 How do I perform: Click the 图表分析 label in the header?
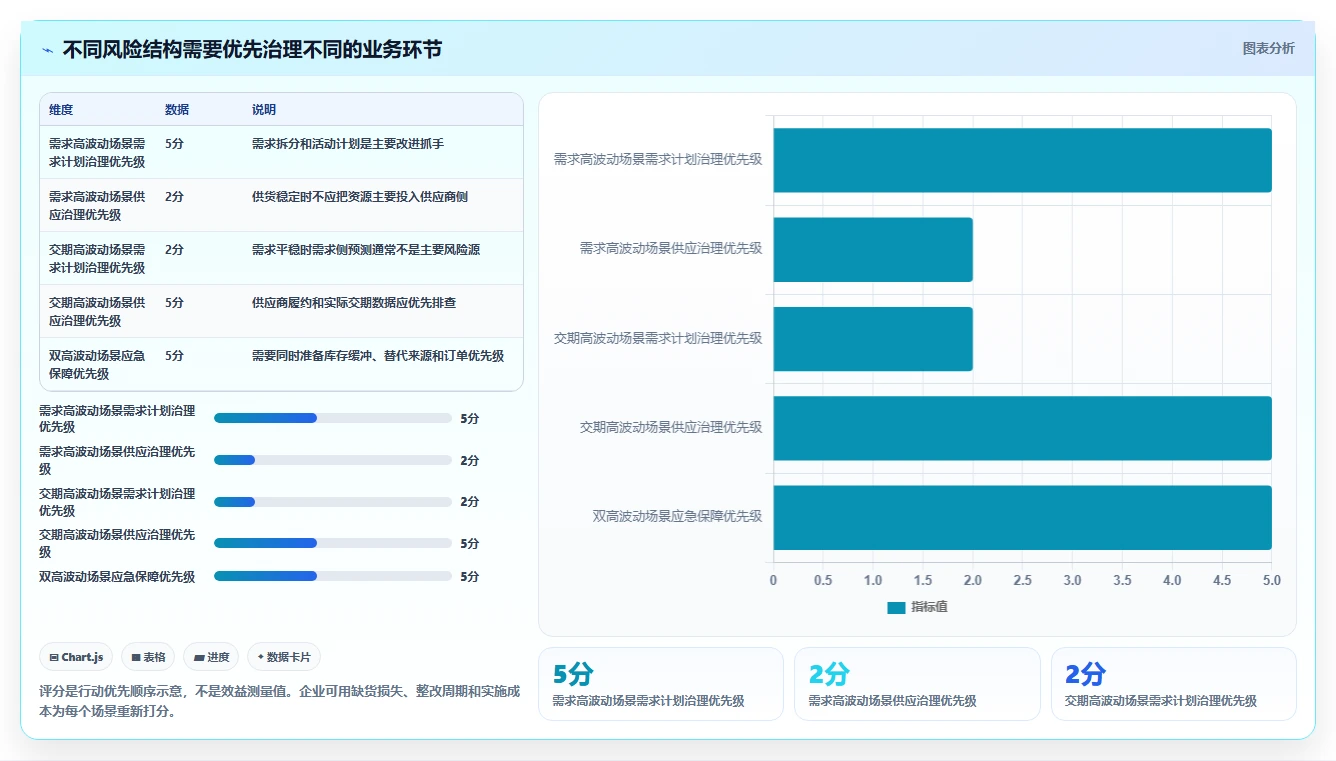point(1268,48)
